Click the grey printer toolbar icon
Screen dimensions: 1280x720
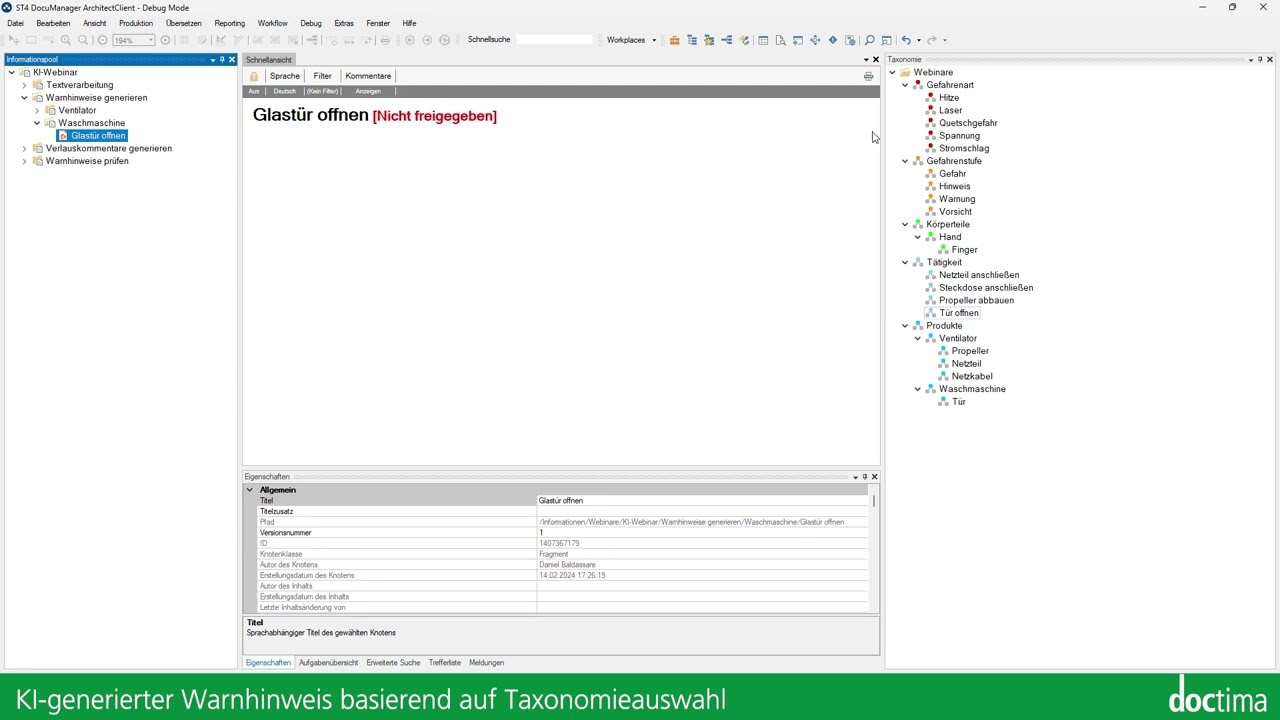pos(385,40)
